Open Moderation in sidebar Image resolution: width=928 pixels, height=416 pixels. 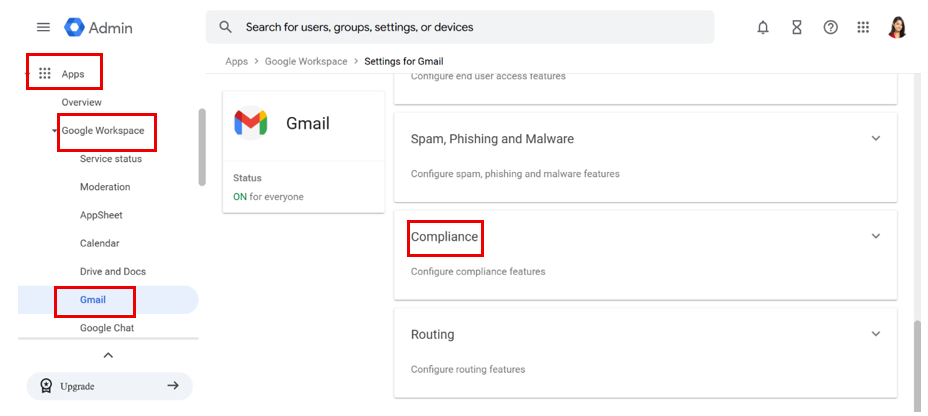tap(105, 187)
